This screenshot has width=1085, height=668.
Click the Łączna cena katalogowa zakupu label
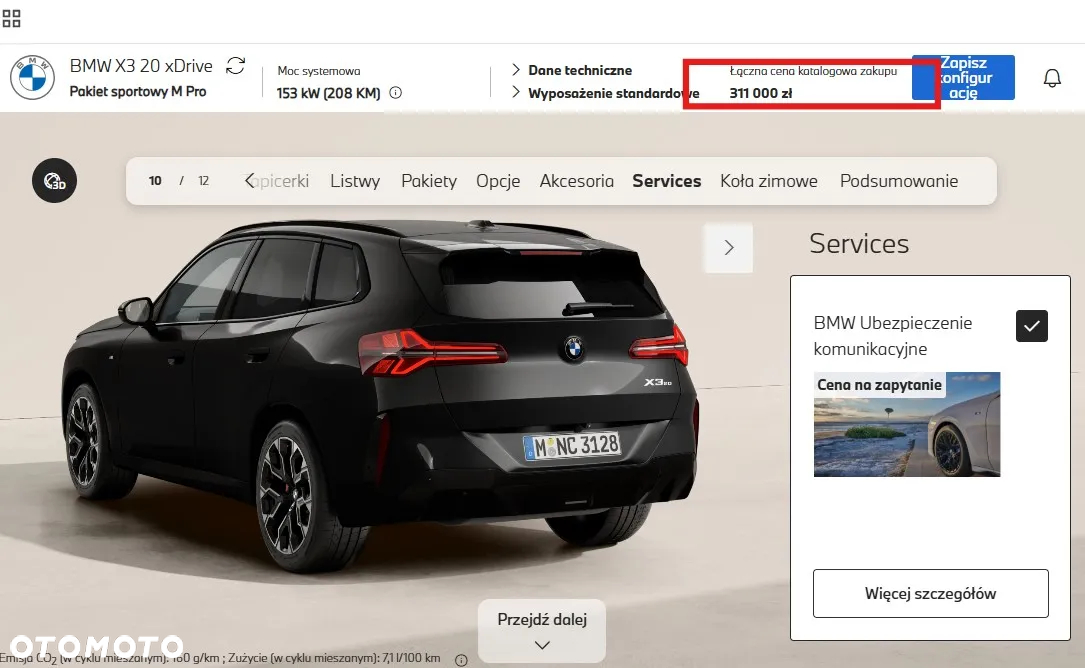[x=813, y=71]
